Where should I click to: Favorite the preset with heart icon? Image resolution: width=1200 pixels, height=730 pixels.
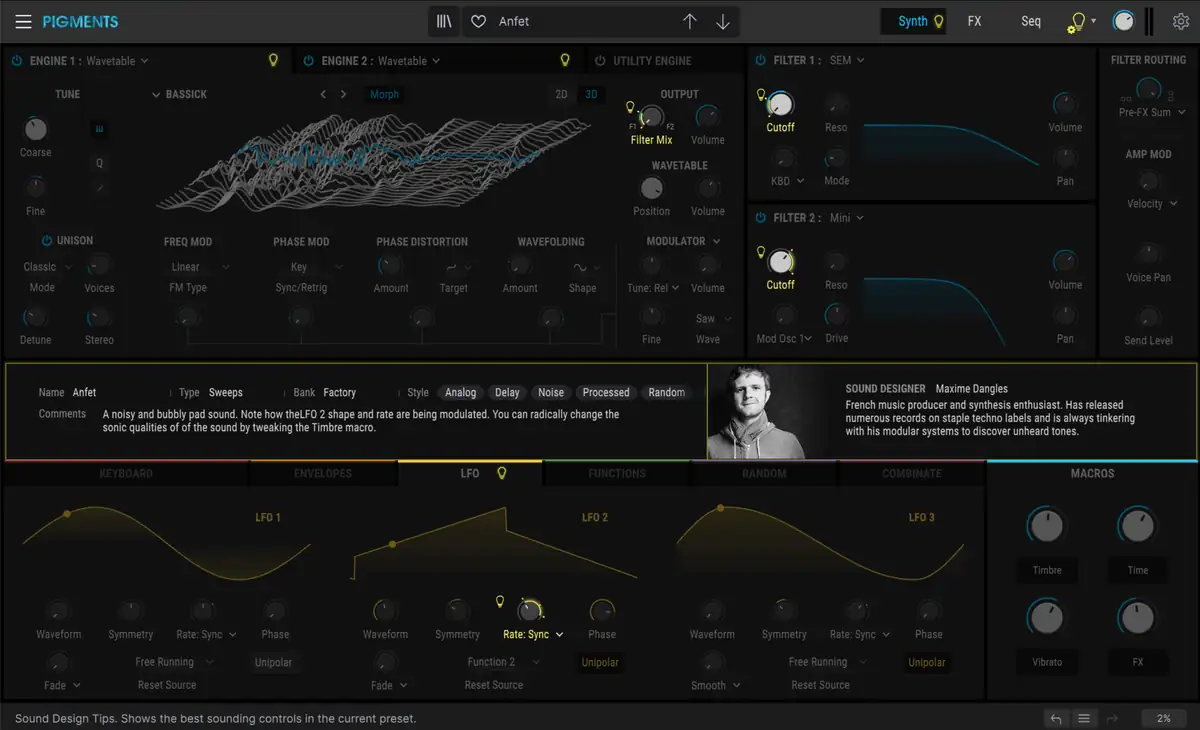click(x=479, y=21)
